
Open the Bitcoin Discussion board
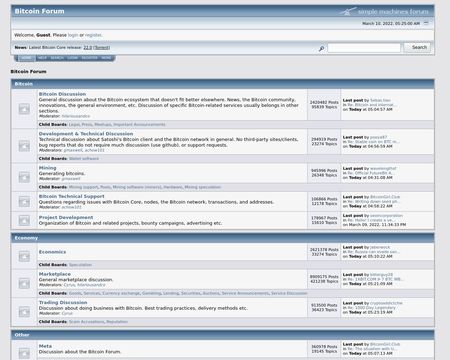62,94
